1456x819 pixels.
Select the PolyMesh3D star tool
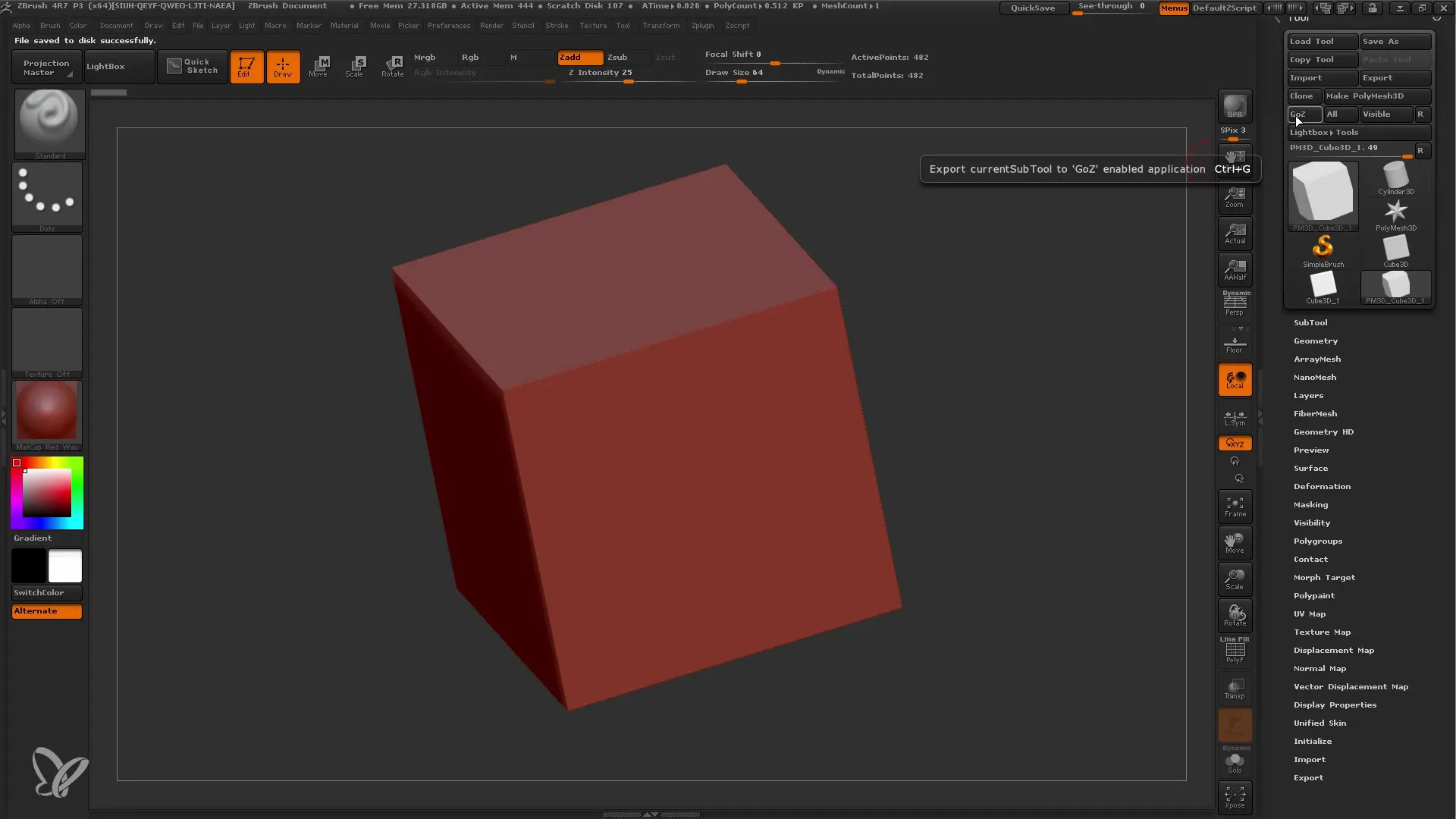(x=1396, y=215)
